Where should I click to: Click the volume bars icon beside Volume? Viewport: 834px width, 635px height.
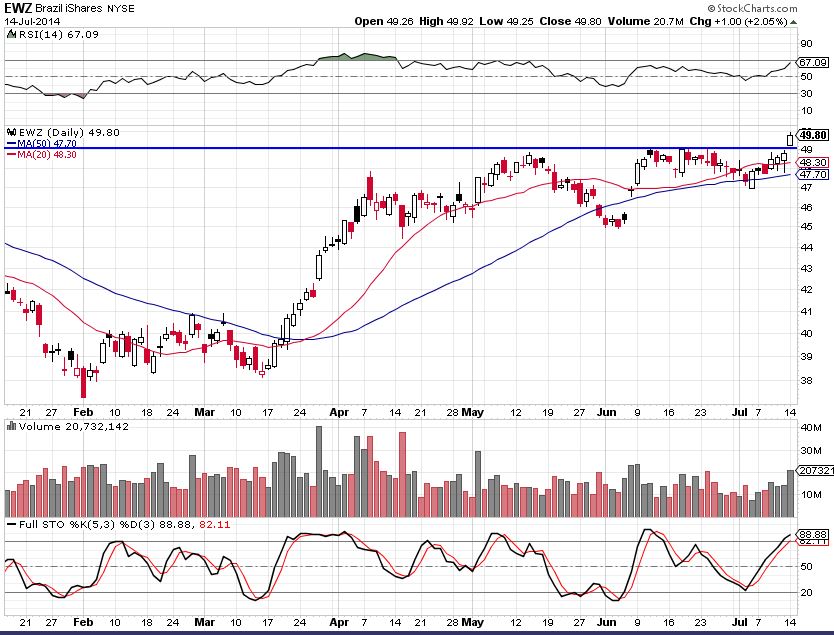(x=11, y=426)
